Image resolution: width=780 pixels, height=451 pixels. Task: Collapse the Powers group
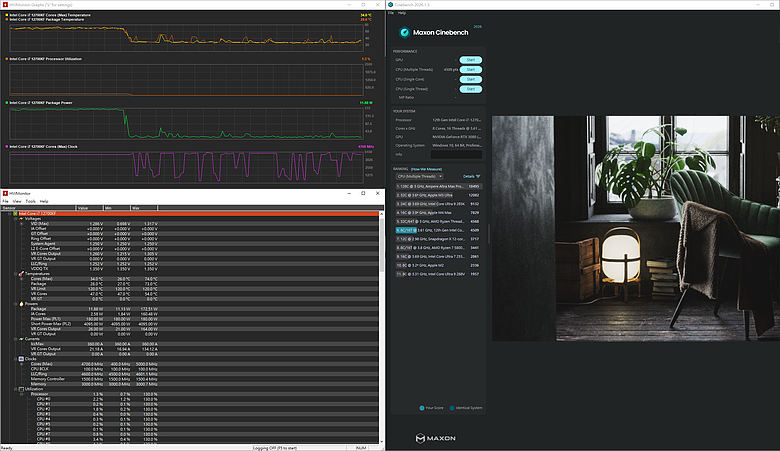tap(15, 304)
